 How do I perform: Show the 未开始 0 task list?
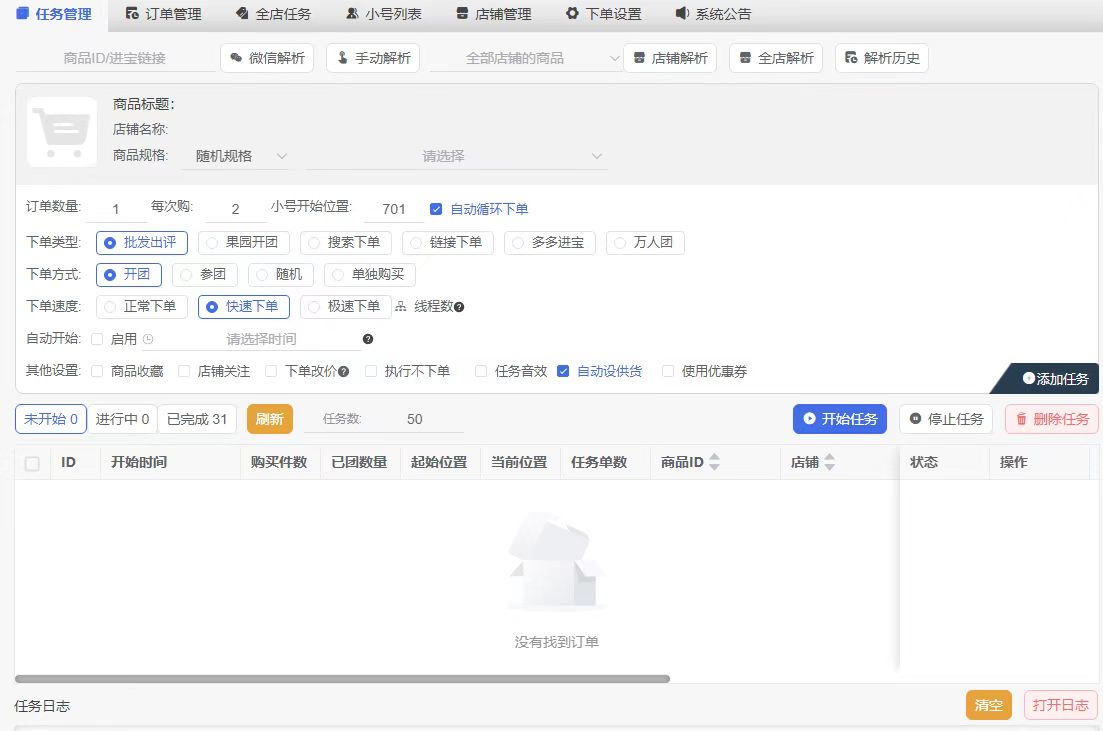[x=51, y=419]
